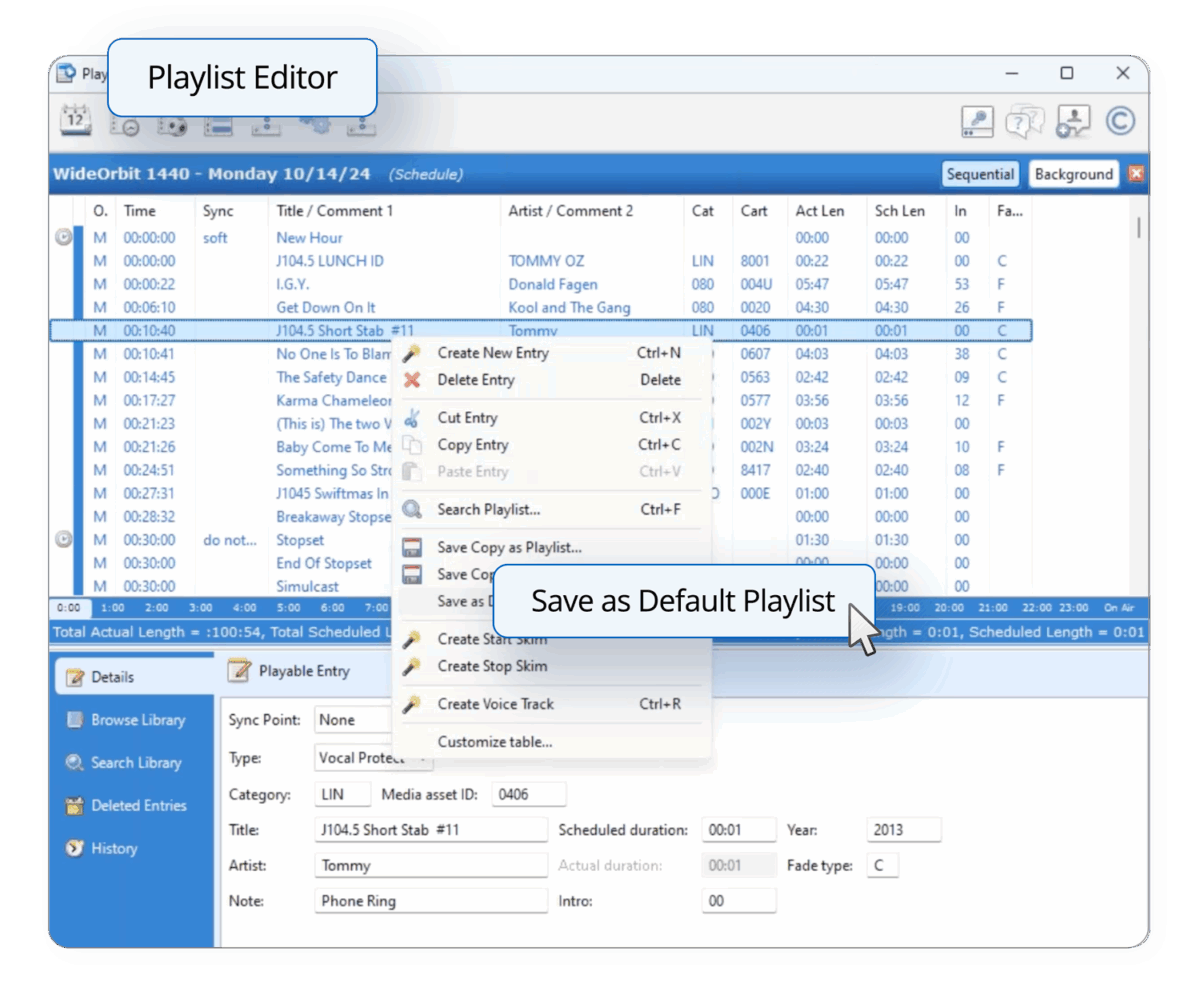Click the copyright symbol icon in toolbar
1200x999 pixels.
click(1121, 121)
